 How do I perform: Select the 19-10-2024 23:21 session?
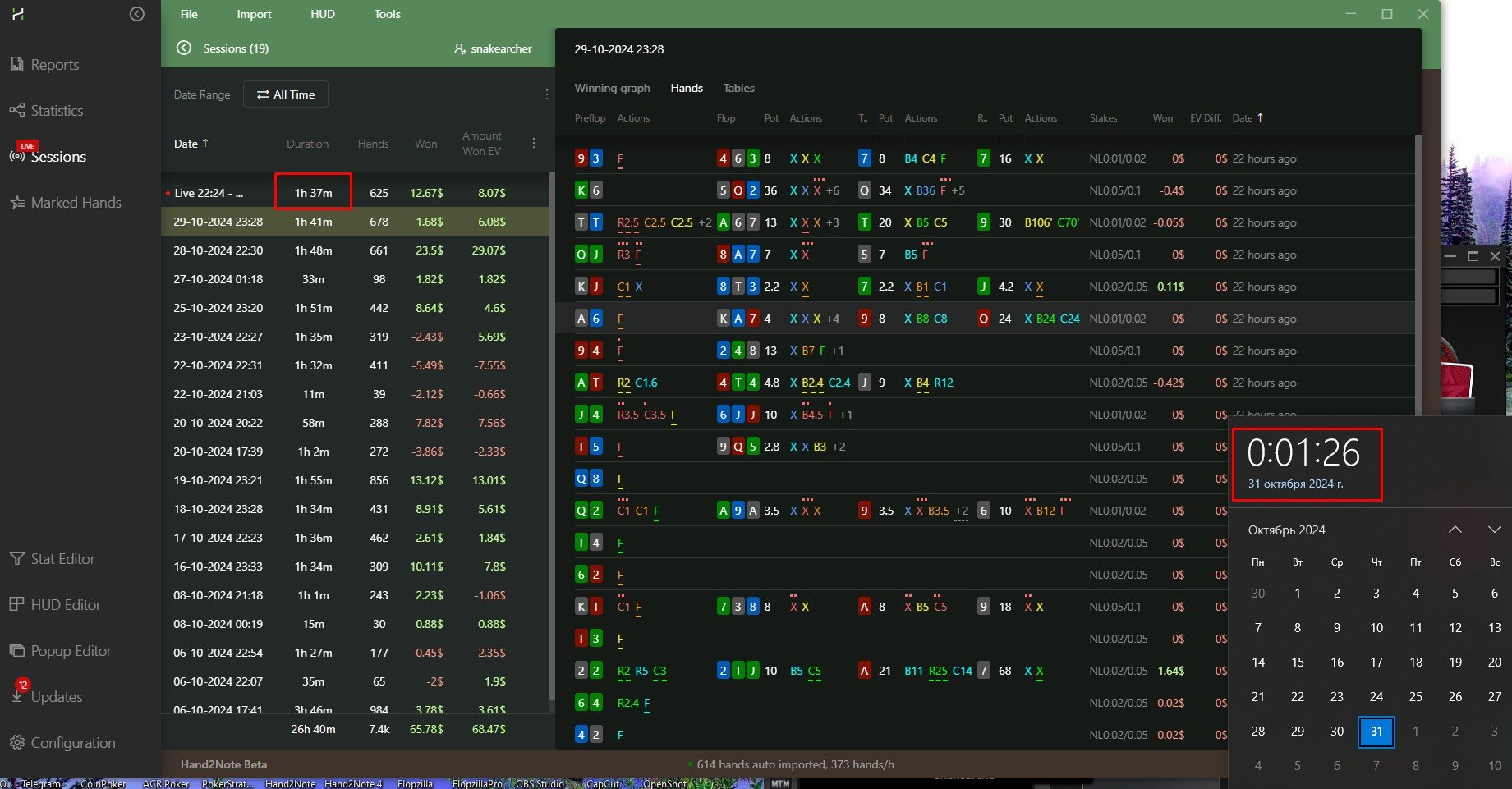355,480
